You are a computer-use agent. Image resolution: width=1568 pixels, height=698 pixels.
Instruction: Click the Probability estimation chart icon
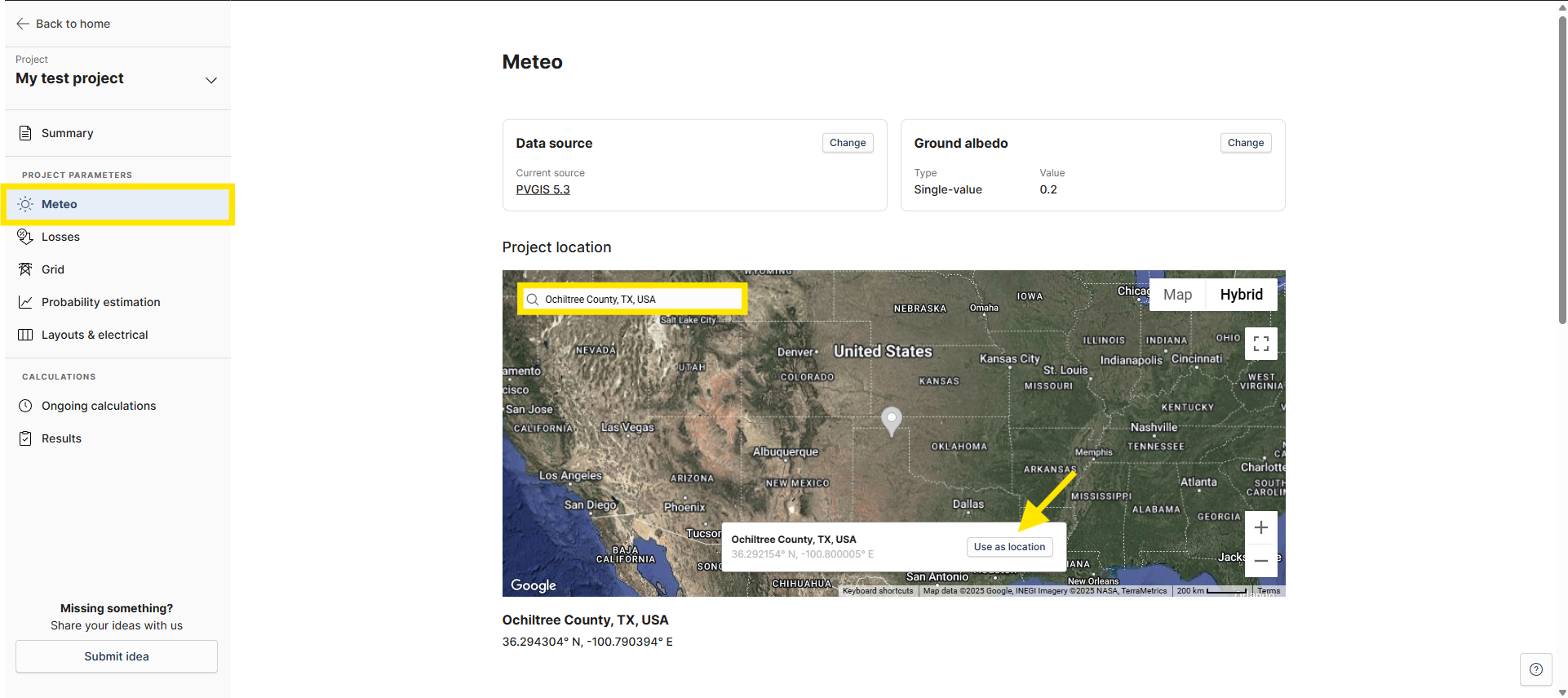pos(25,302)
